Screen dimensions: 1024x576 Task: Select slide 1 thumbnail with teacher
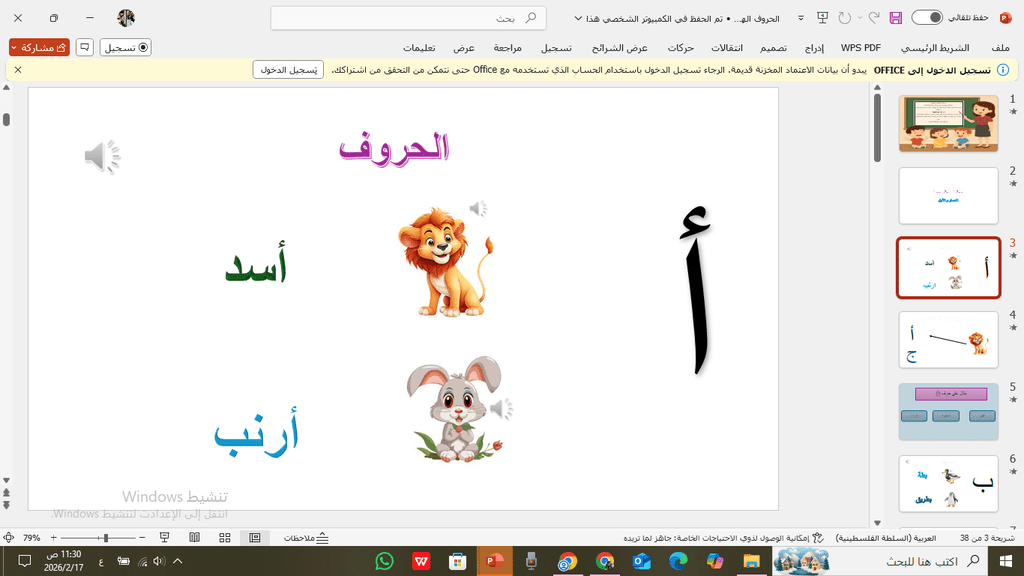pos(948,123)
